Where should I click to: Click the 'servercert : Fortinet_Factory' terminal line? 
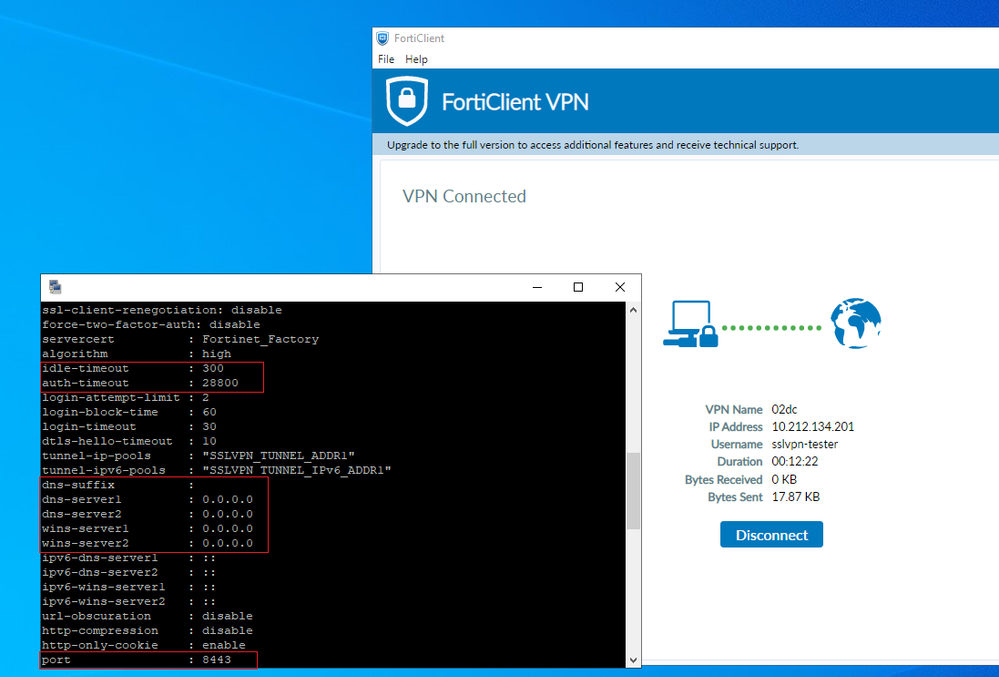(x=180, y=339)
